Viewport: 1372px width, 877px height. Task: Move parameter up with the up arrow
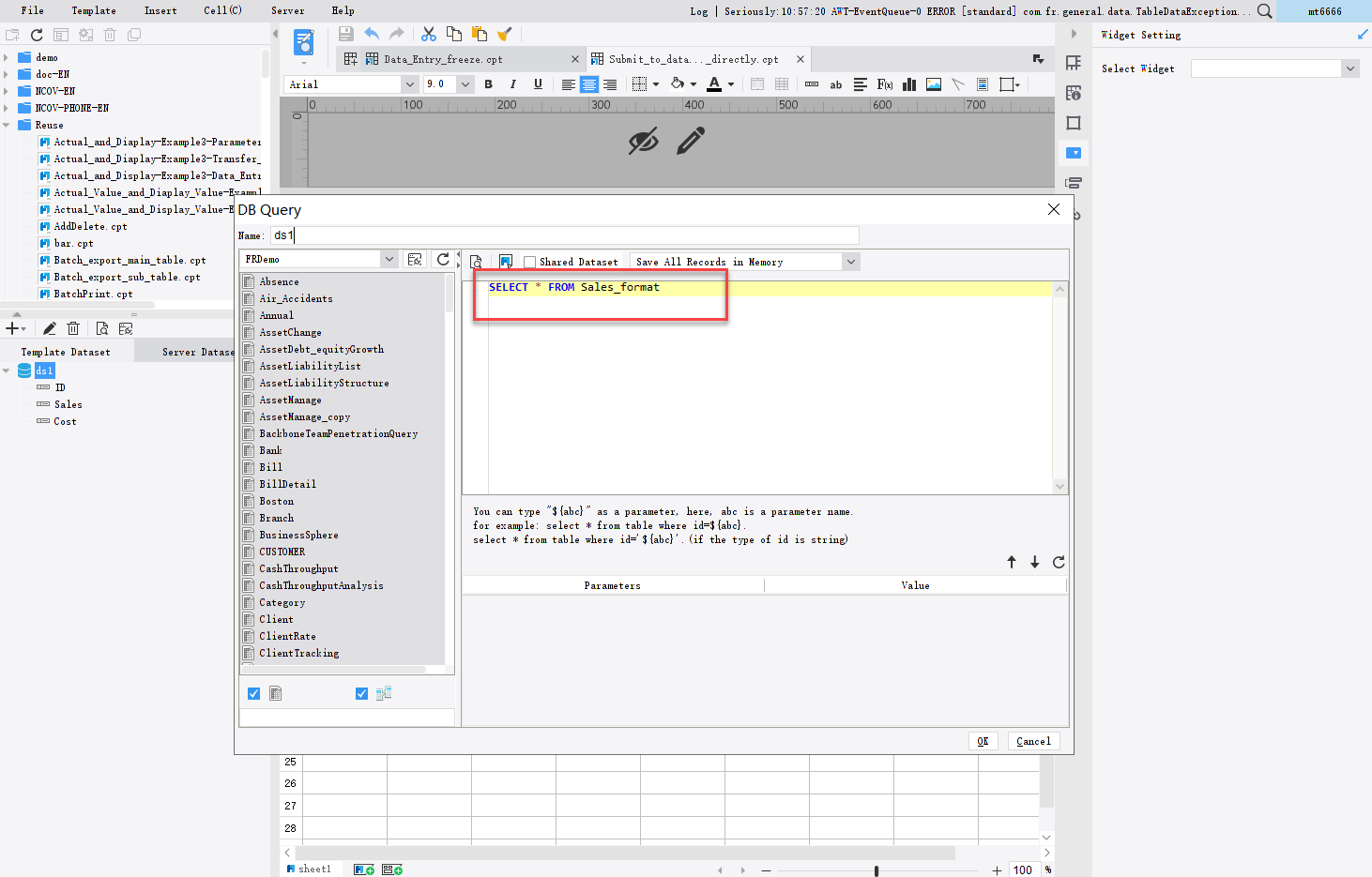click(1012, 562)
